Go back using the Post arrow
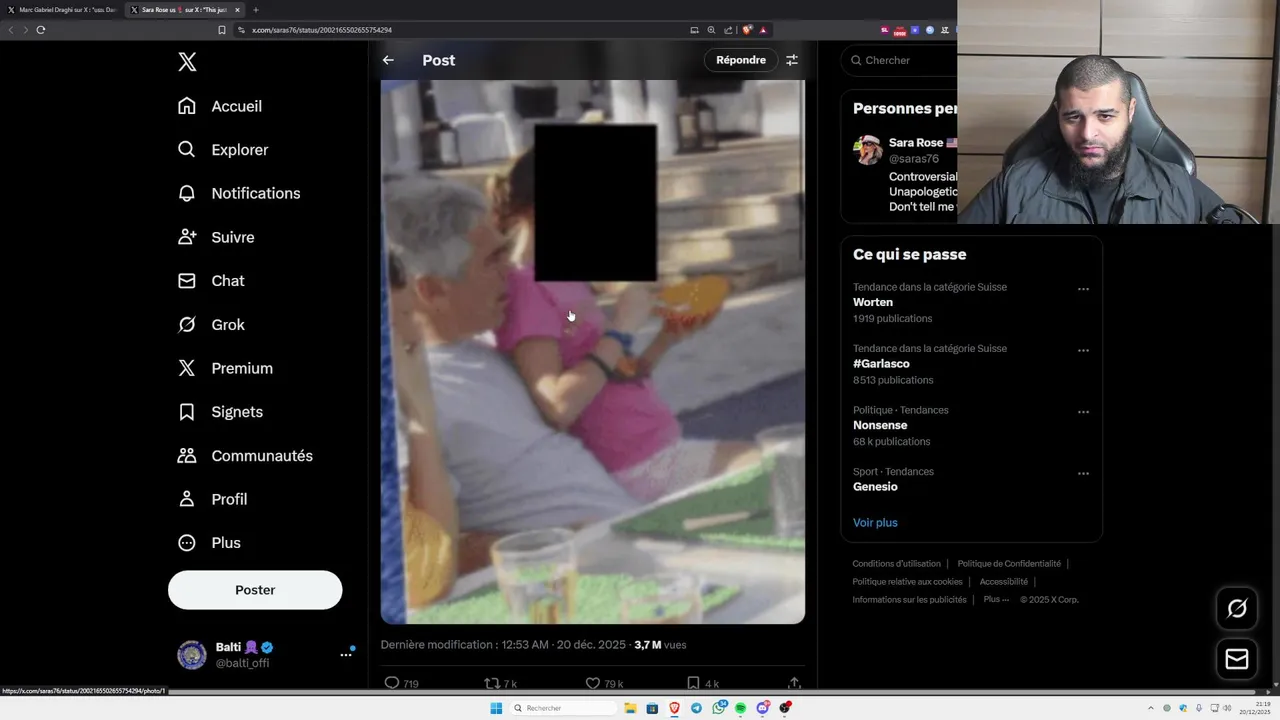 (x=388, y=60)
